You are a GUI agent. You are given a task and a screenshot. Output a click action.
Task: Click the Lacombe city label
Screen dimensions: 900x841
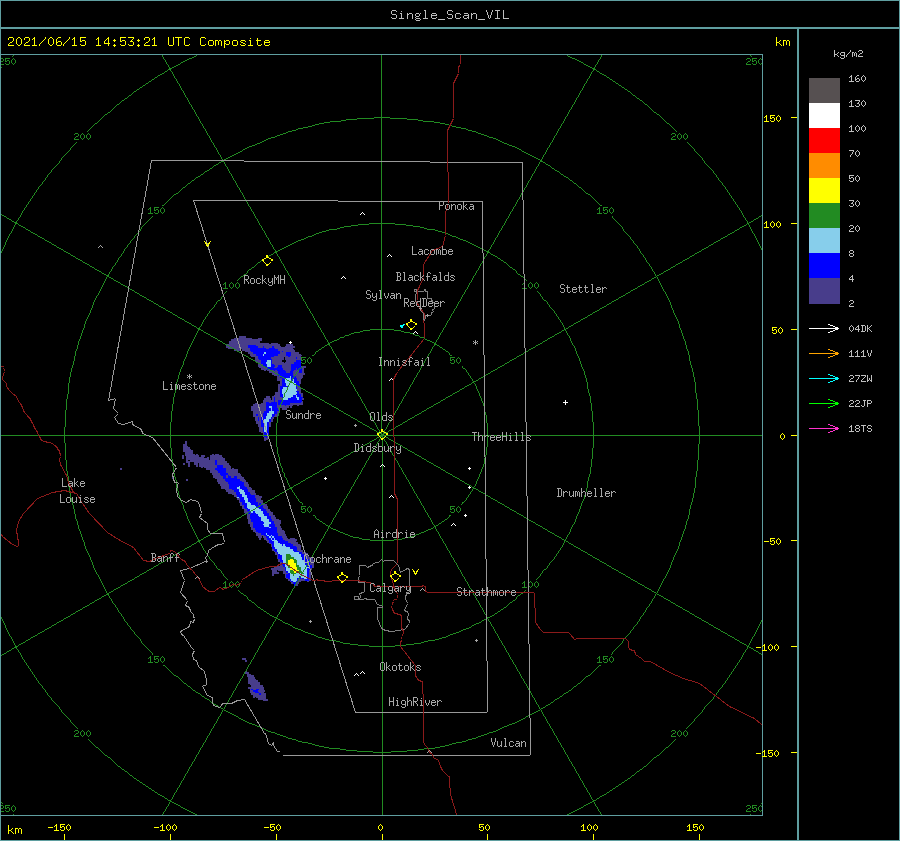432,251
